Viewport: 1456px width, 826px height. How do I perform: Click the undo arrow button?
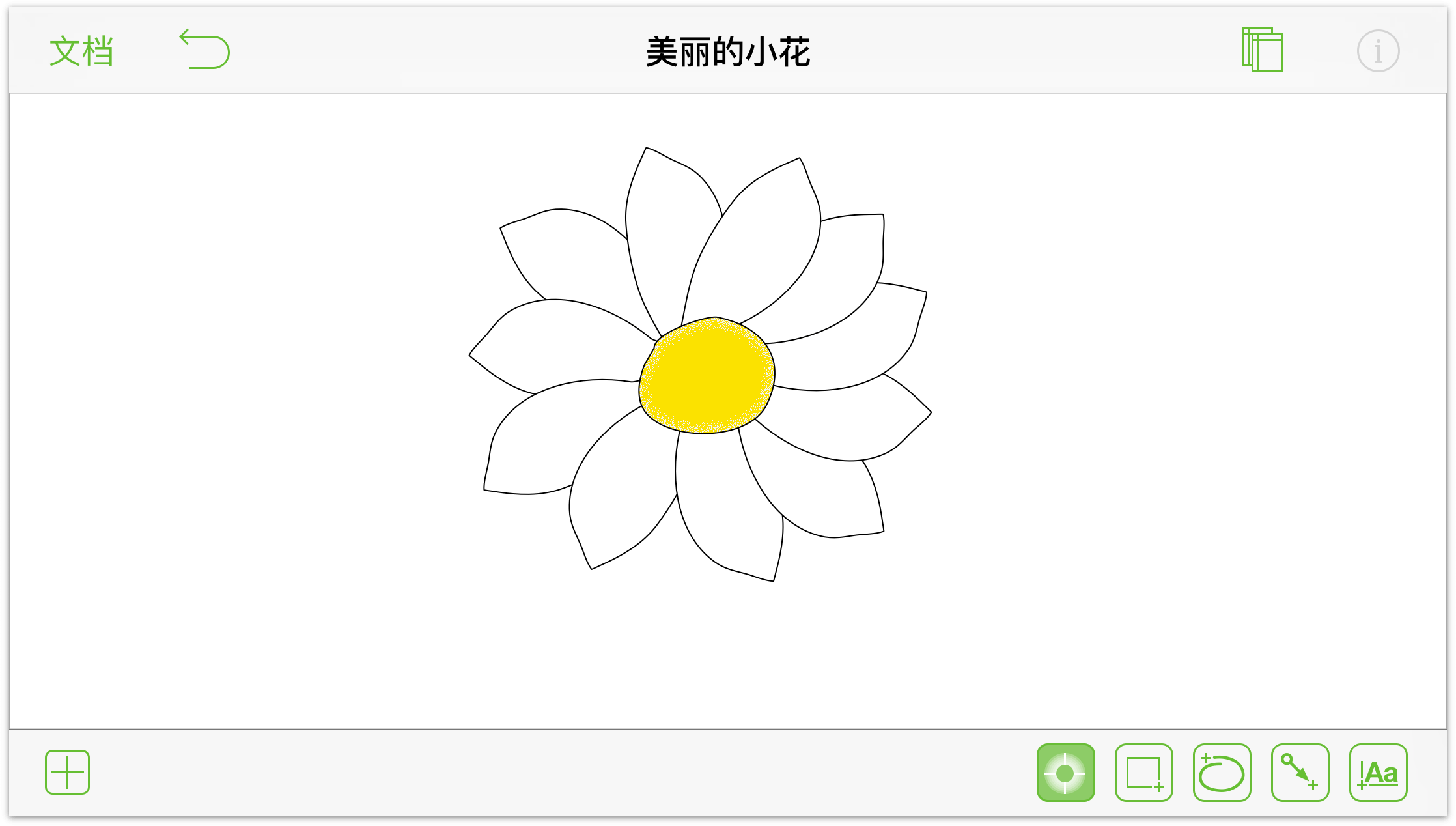[204, 49]
